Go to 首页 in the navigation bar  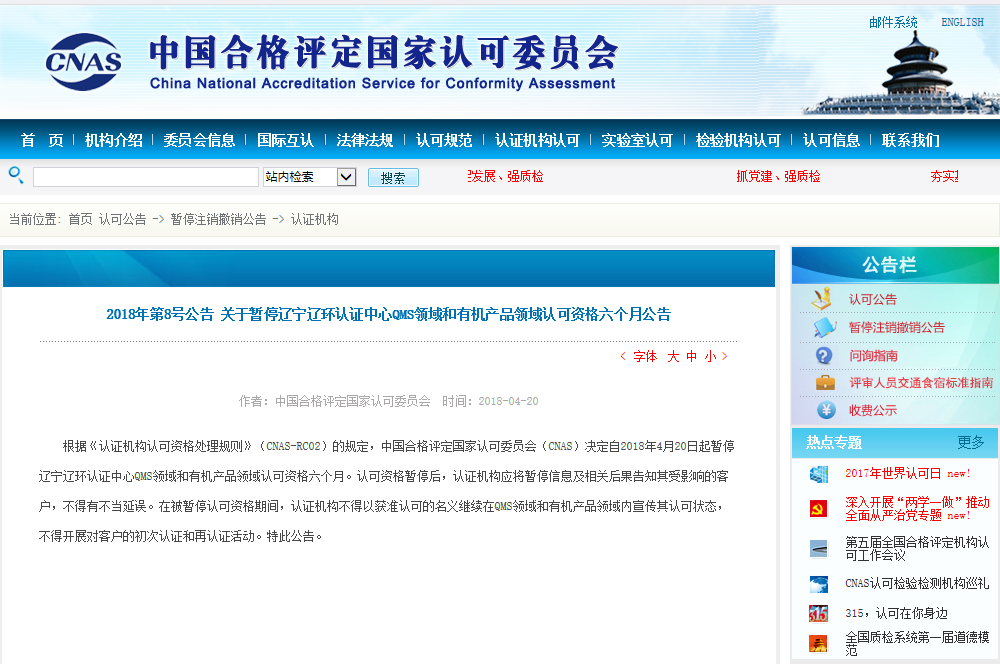(x=42, y=140)
